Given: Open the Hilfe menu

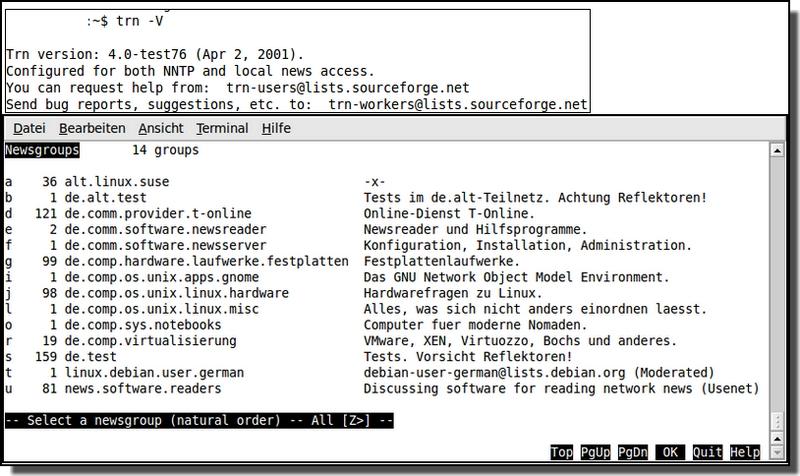Looking at the screenshot, I should point(276,128).
